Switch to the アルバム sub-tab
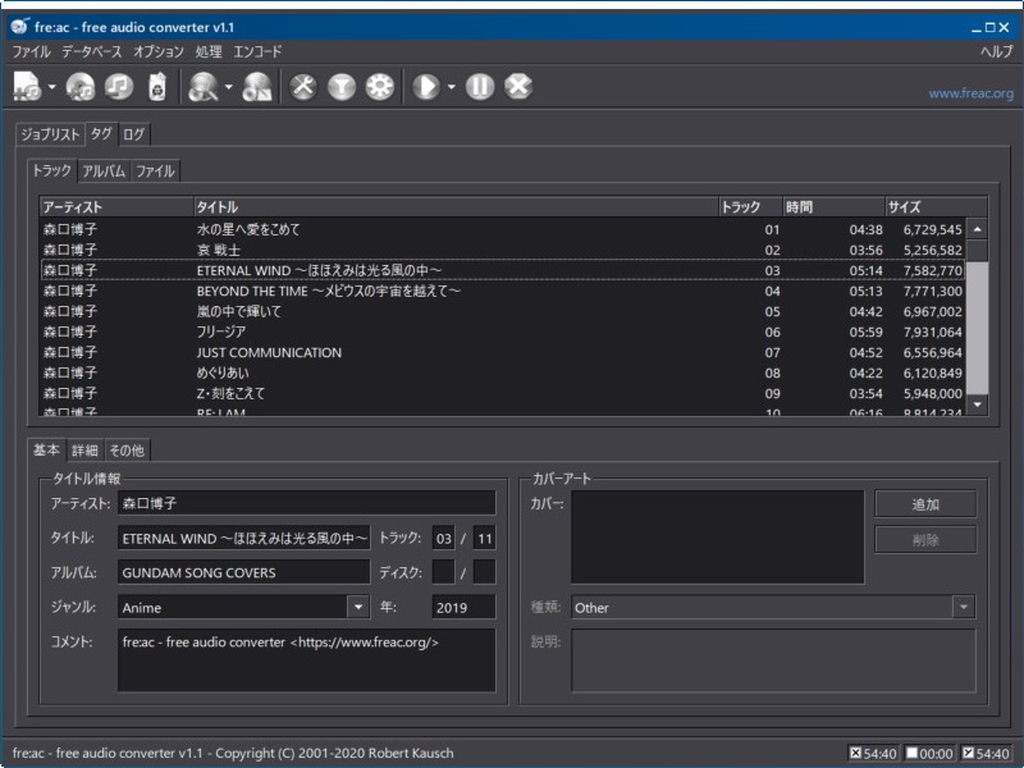Image resolution: width=1024 pixels, height=768 pixels. pos(103,172)
